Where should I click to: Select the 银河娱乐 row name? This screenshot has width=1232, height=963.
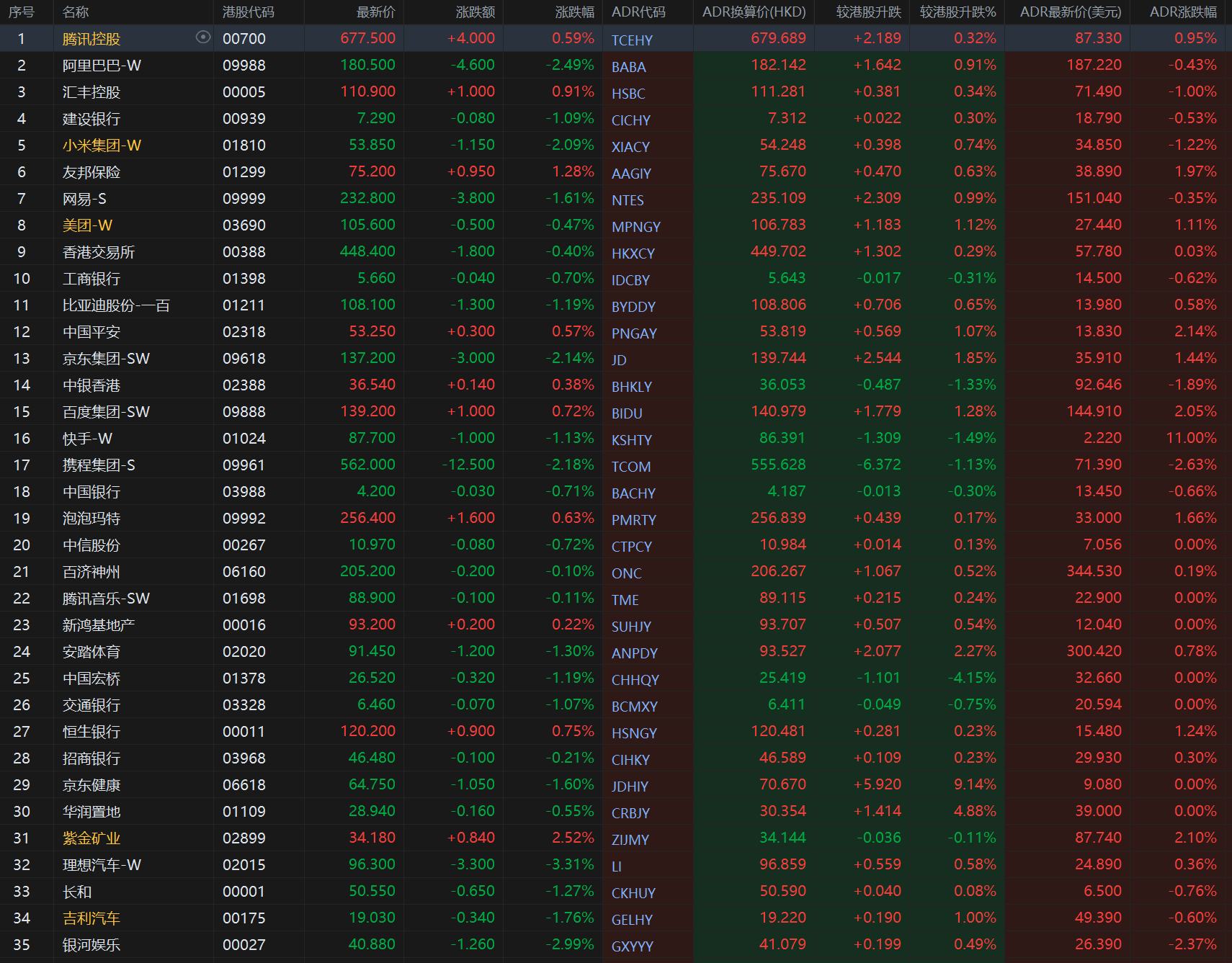pyautogui.click(x=91, y=945)
